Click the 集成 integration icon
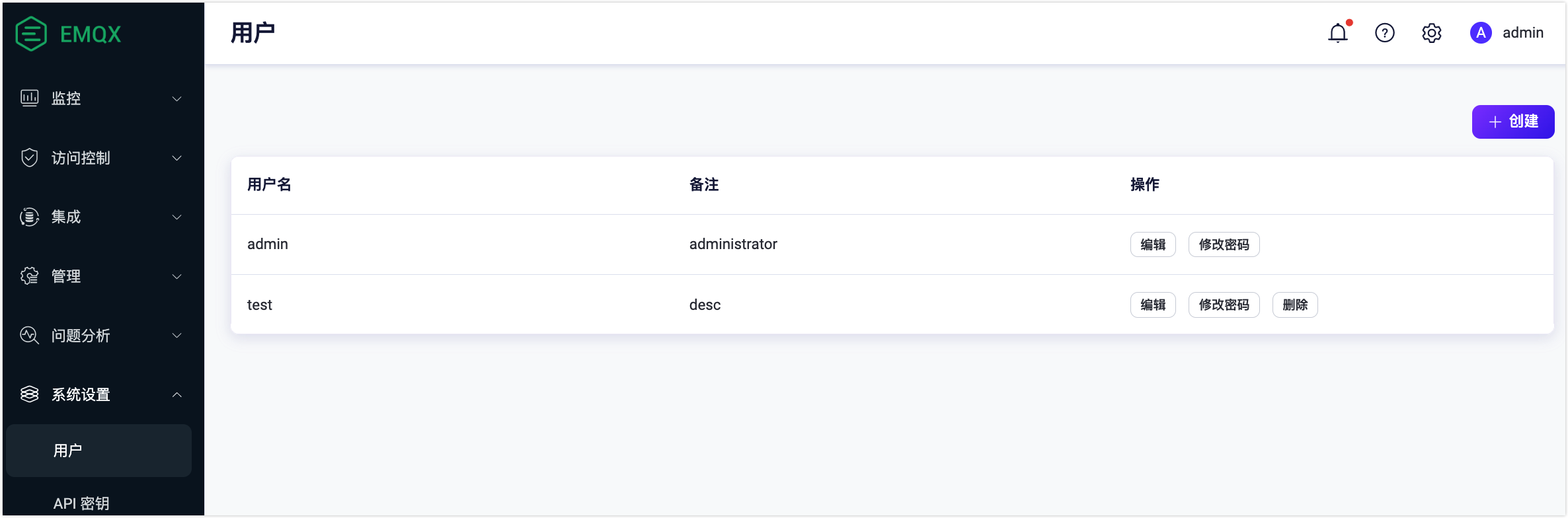1568x518 pixels. [x=30, y=217]
